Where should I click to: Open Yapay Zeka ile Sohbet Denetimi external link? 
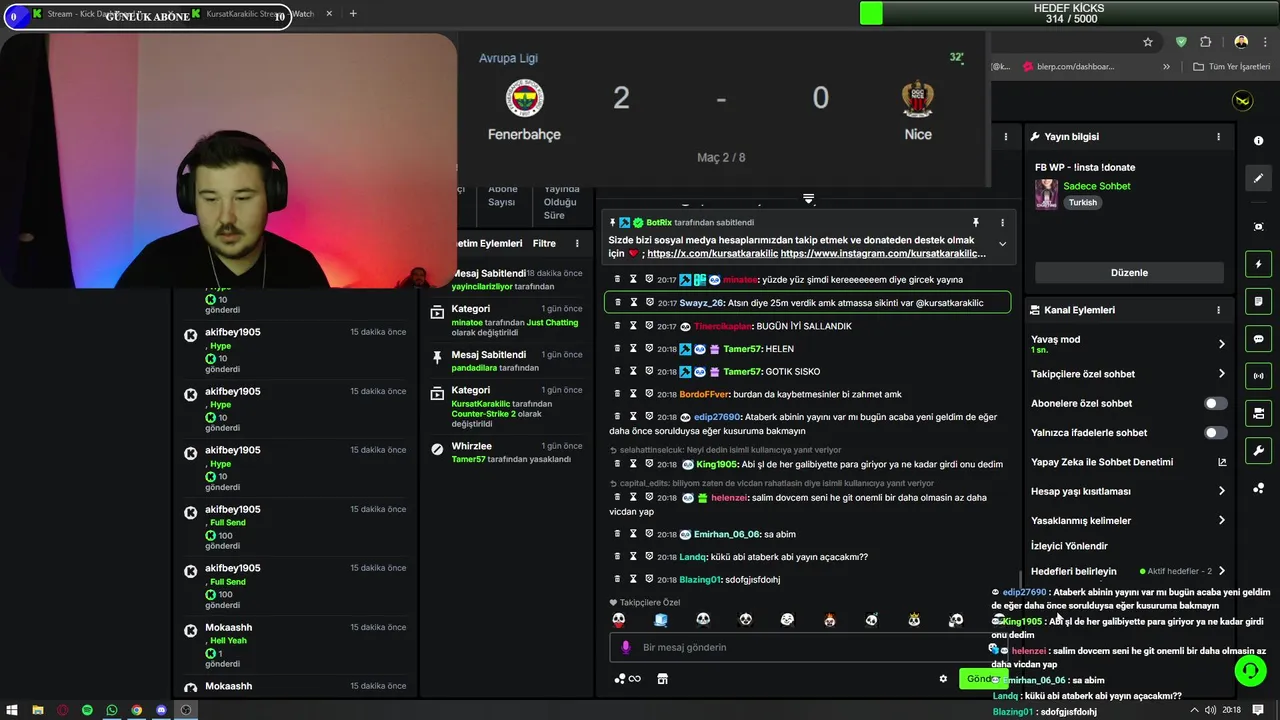click(x=1221, y=462)
